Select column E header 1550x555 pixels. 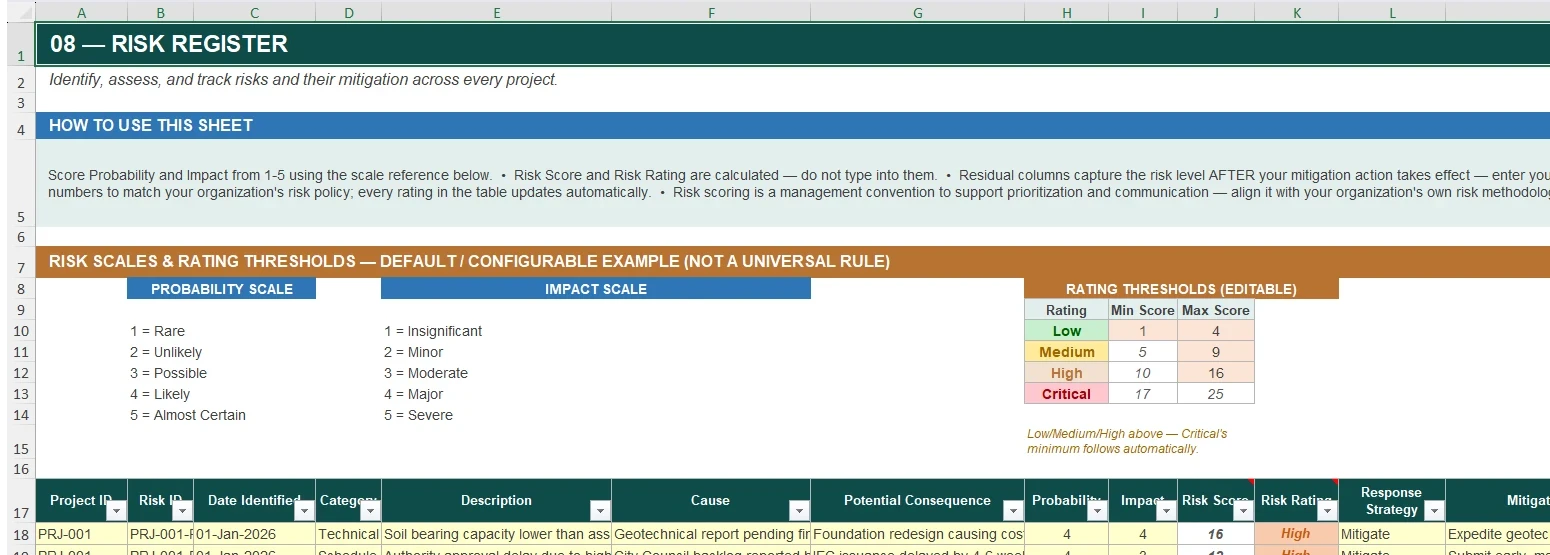tap(497, 12)
